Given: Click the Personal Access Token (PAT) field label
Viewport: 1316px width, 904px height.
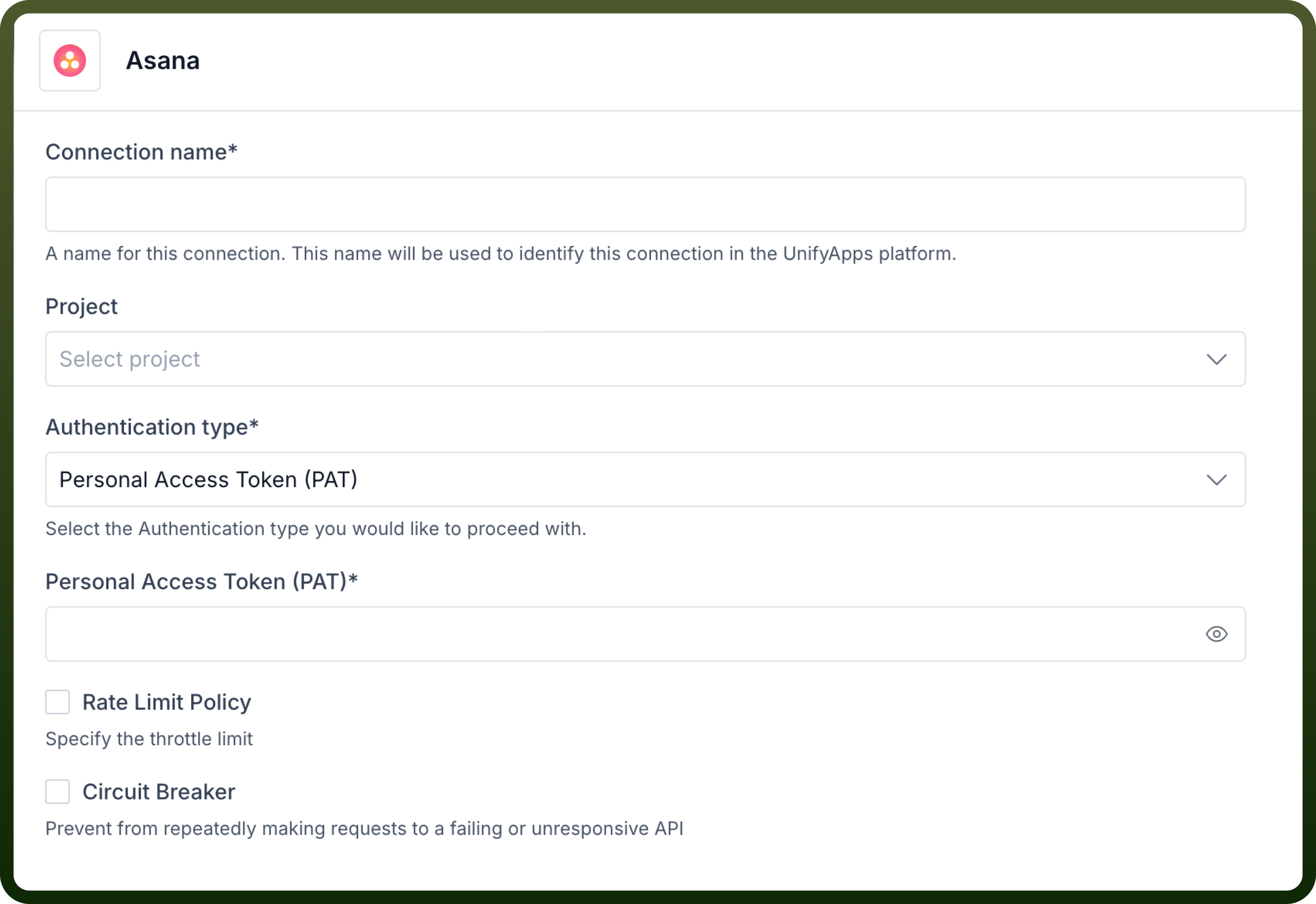Looking at the screenshot, I should coord(202,582).
